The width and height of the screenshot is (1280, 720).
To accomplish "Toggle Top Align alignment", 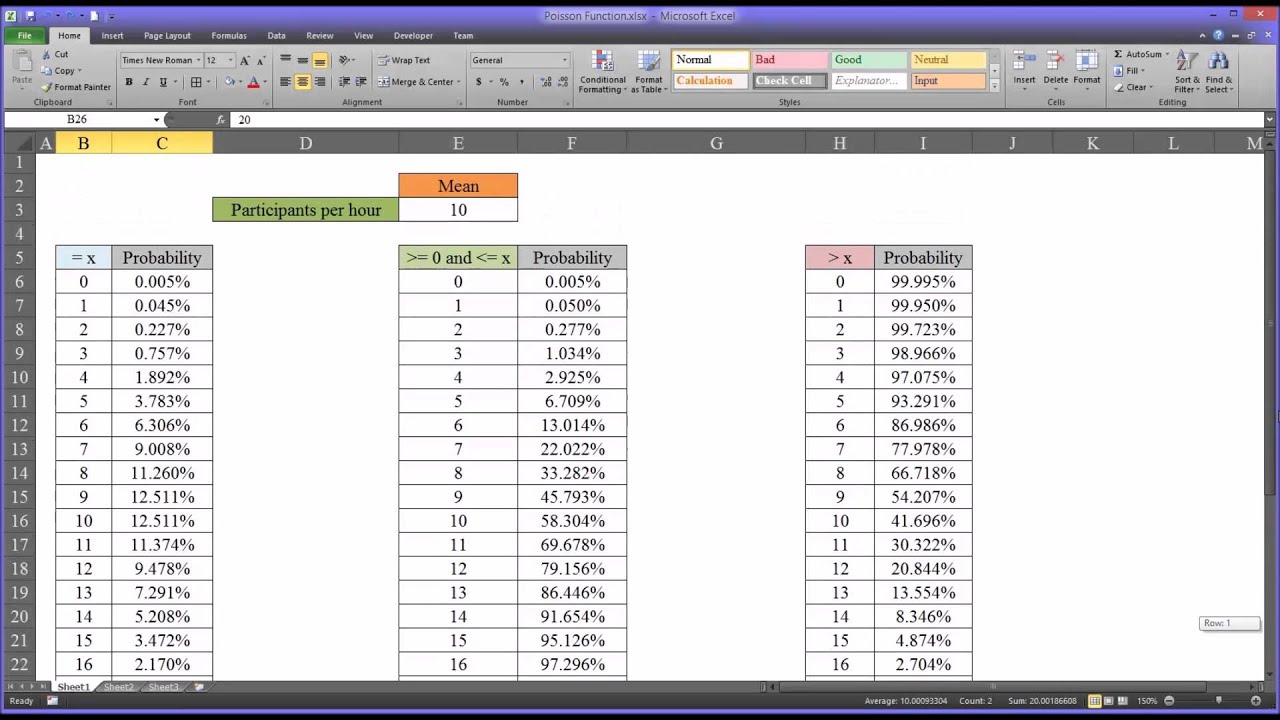I will point(285,60).
